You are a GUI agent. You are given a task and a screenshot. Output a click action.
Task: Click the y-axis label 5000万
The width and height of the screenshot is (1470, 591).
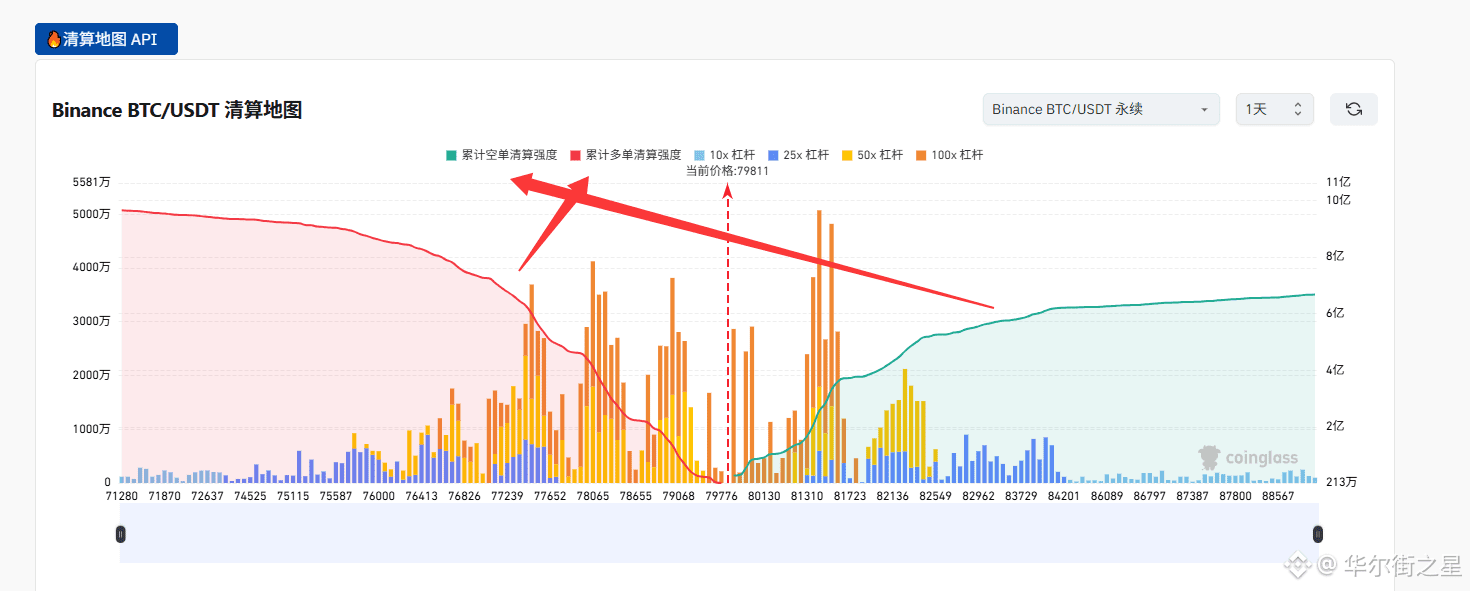click(x=91, y=214)
